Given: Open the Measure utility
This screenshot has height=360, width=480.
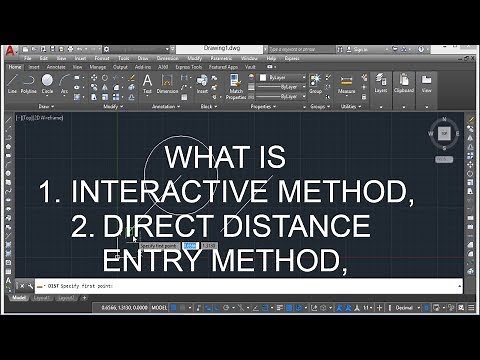Looking at the screenshot, I should click(x=346, y=84).
